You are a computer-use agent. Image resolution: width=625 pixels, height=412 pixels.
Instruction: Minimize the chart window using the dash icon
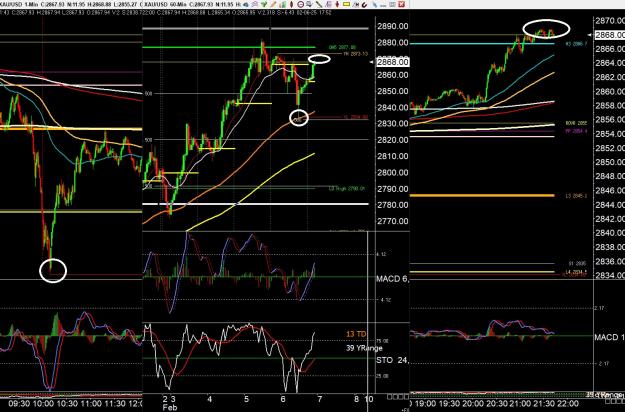383,6
